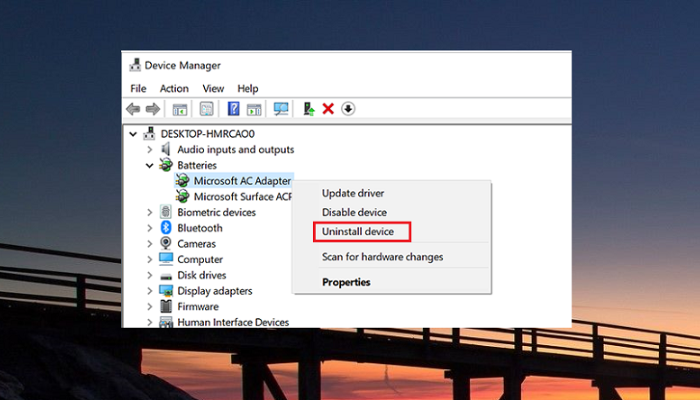
Task: Select Update driver in the context menu
Action: tap(352, 193)
